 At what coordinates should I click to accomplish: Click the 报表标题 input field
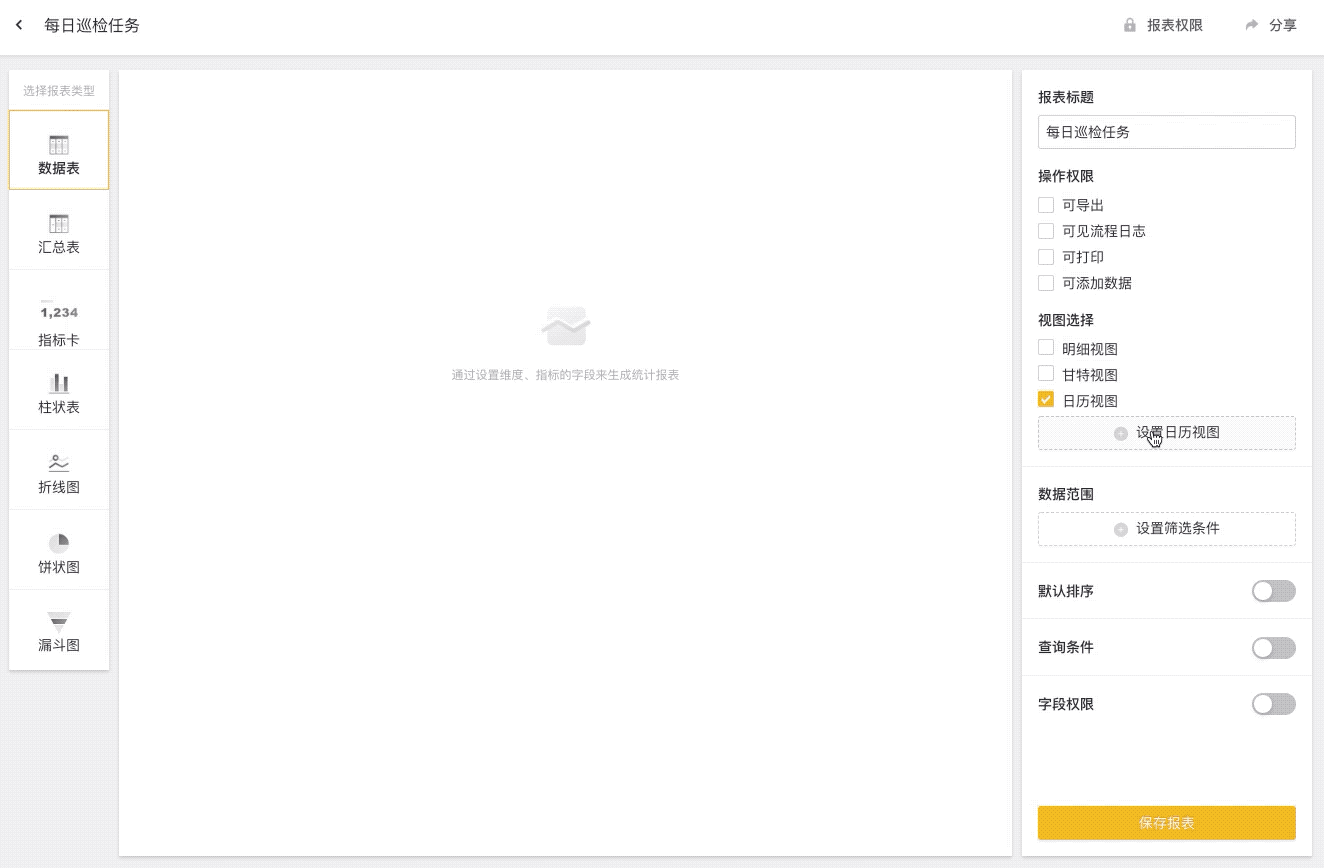(x=1167, y=132)
